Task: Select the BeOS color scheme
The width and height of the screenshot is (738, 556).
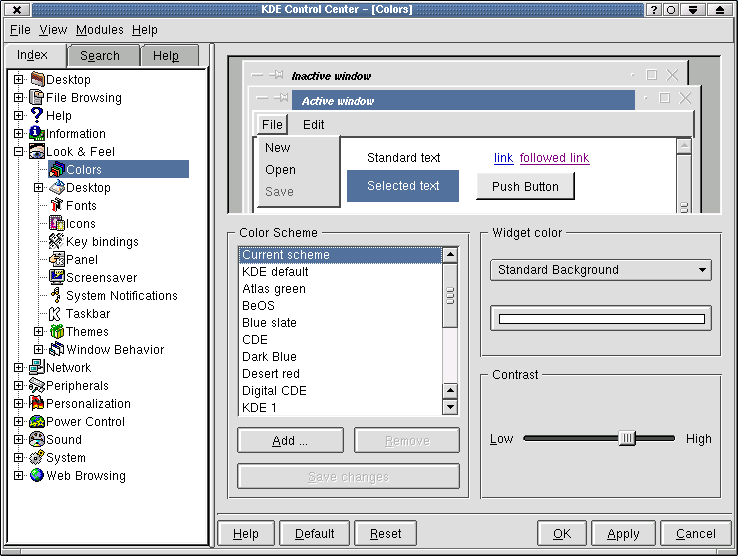Action: pyautogui.click(x=340, y=306)
